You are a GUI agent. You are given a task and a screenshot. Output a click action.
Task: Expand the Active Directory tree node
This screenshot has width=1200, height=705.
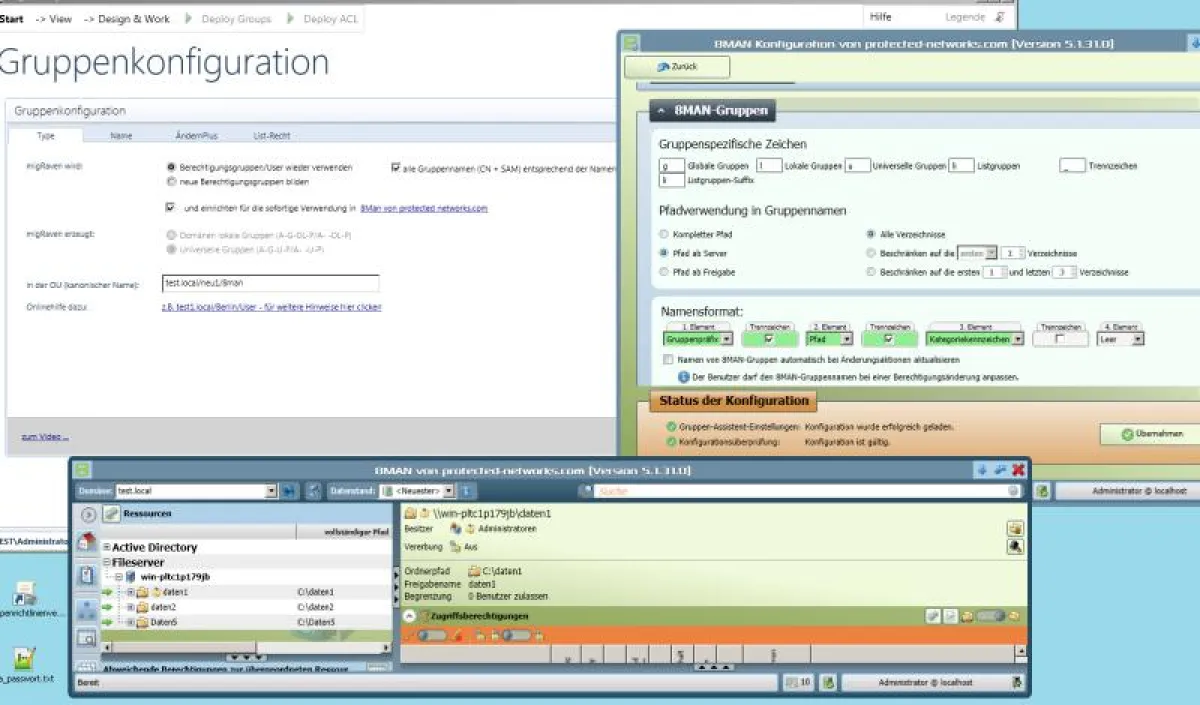(107, 547)
